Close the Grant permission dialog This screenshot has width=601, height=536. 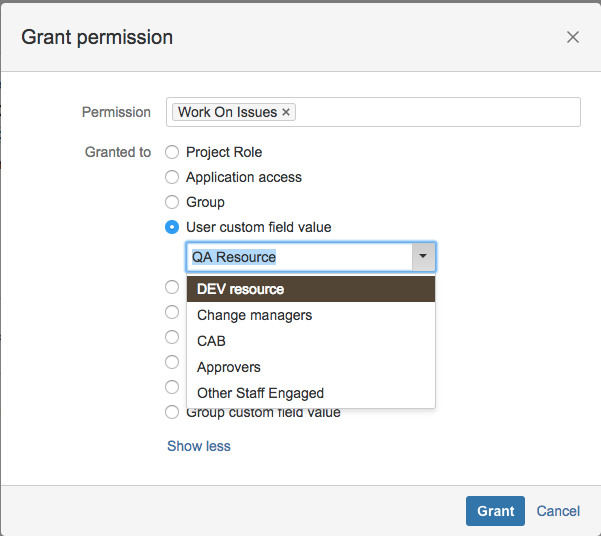[573, 37]
